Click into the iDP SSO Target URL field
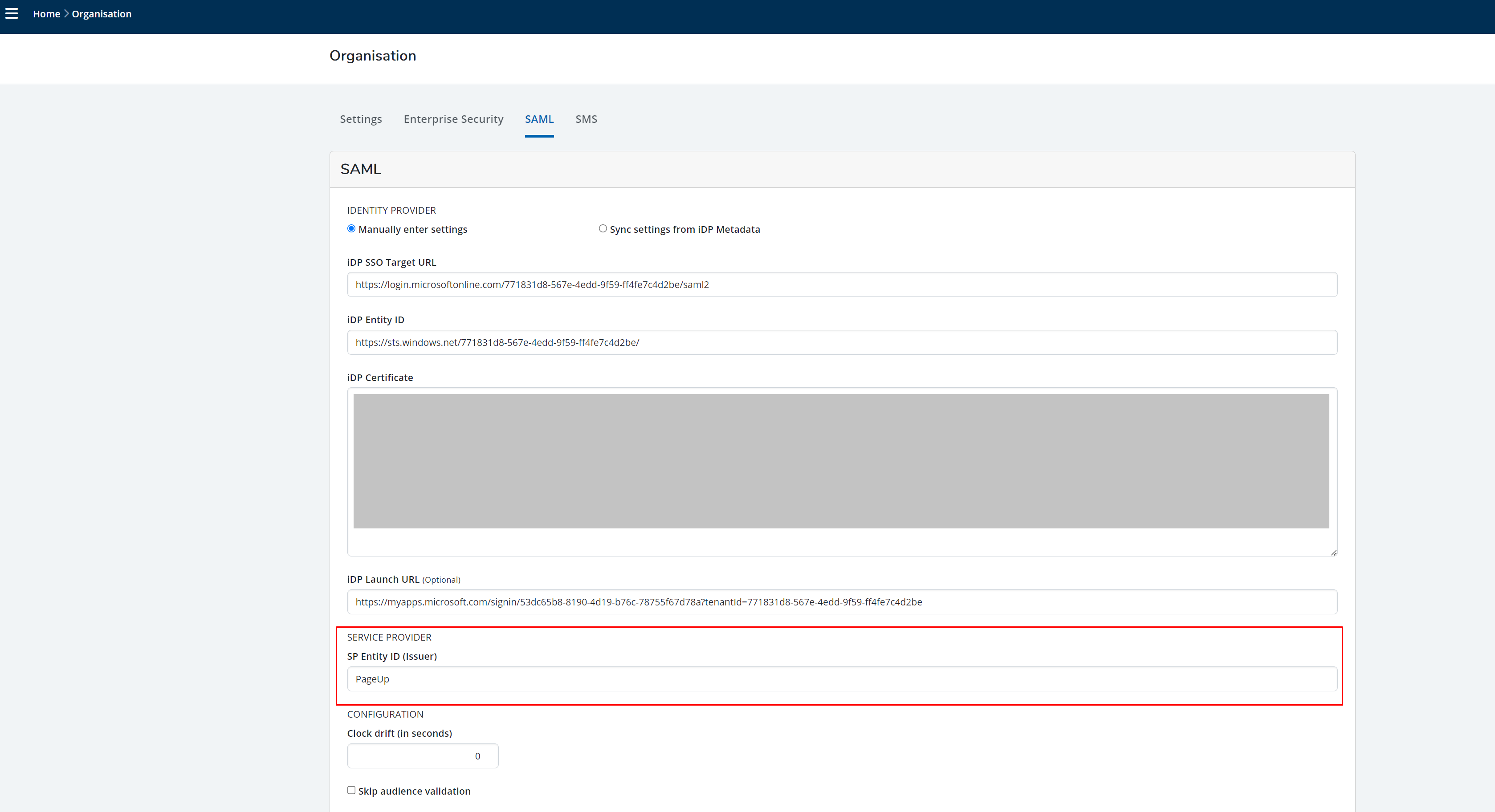 (x=842, y=285)
